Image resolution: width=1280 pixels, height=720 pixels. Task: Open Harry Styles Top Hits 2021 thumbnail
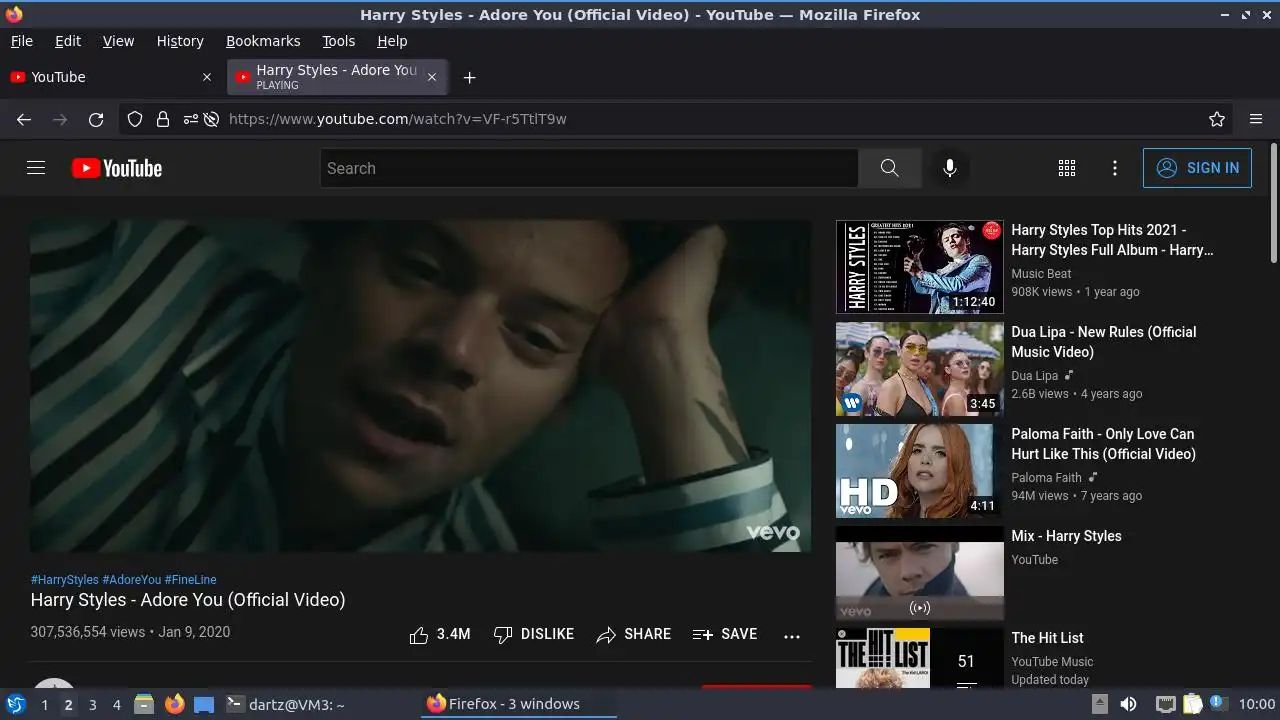click(919, 267)
